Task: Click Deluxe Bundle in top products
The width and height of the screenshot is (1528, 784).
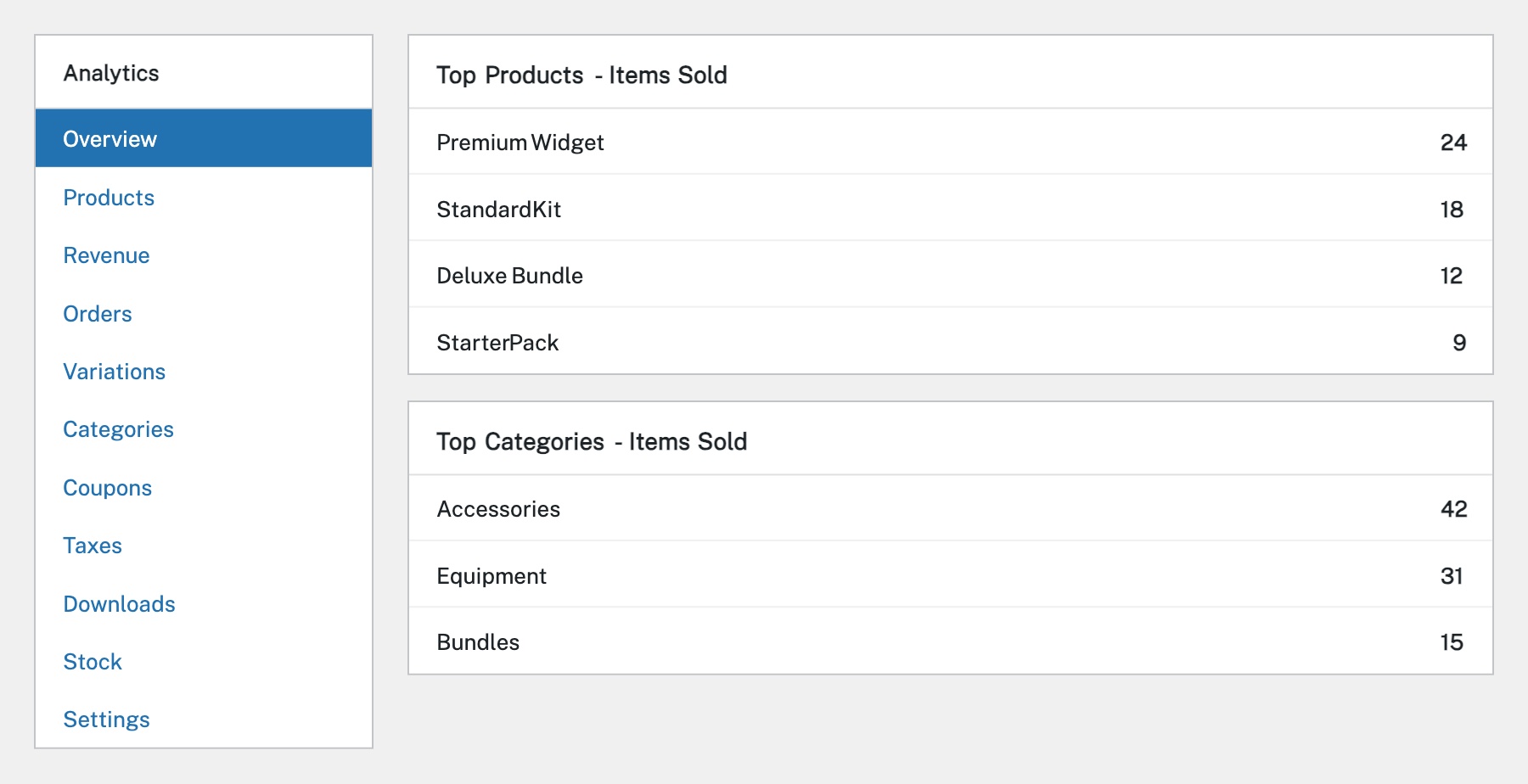Action: (x=509, y=276)
